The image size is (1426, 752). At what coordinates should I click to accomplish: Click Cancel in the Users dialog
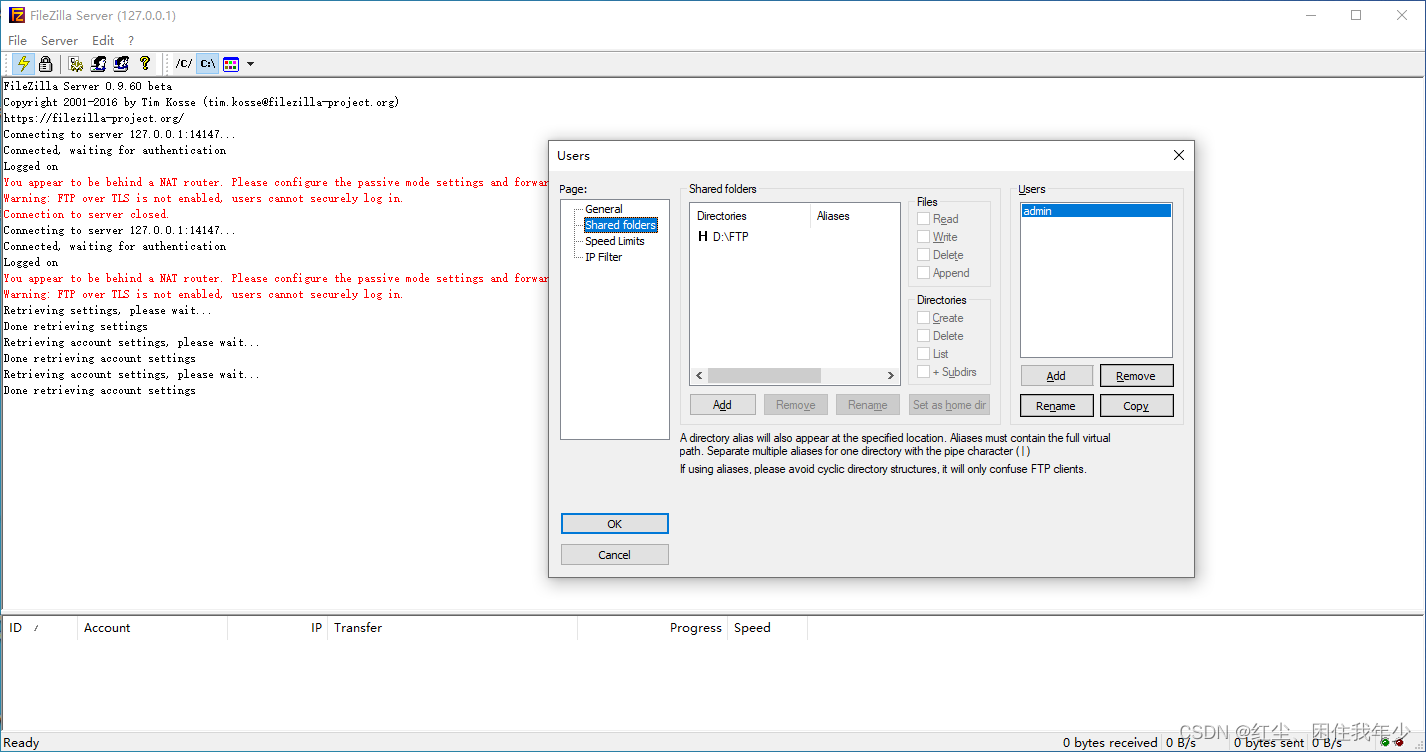point(615,555)
